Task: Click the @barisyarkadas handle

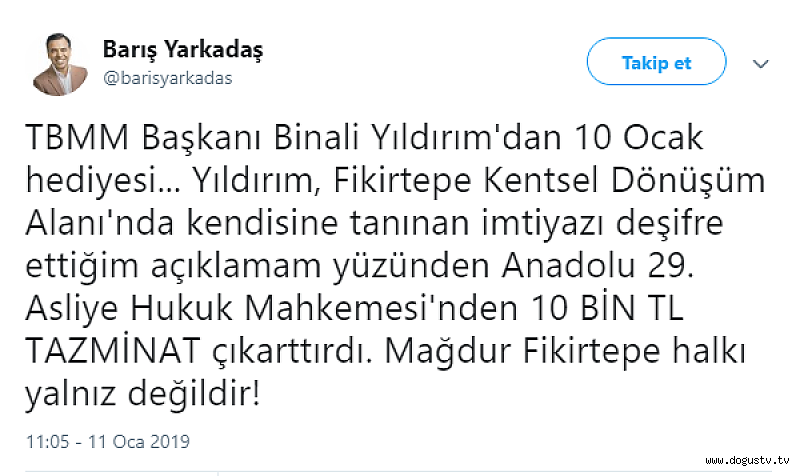Action: 167,78
